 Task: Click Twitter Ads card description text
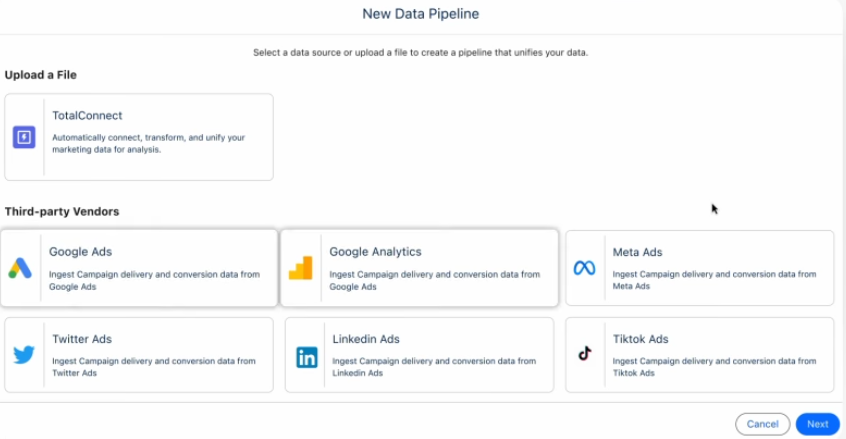pyautogui.click(x=154, y=367)
